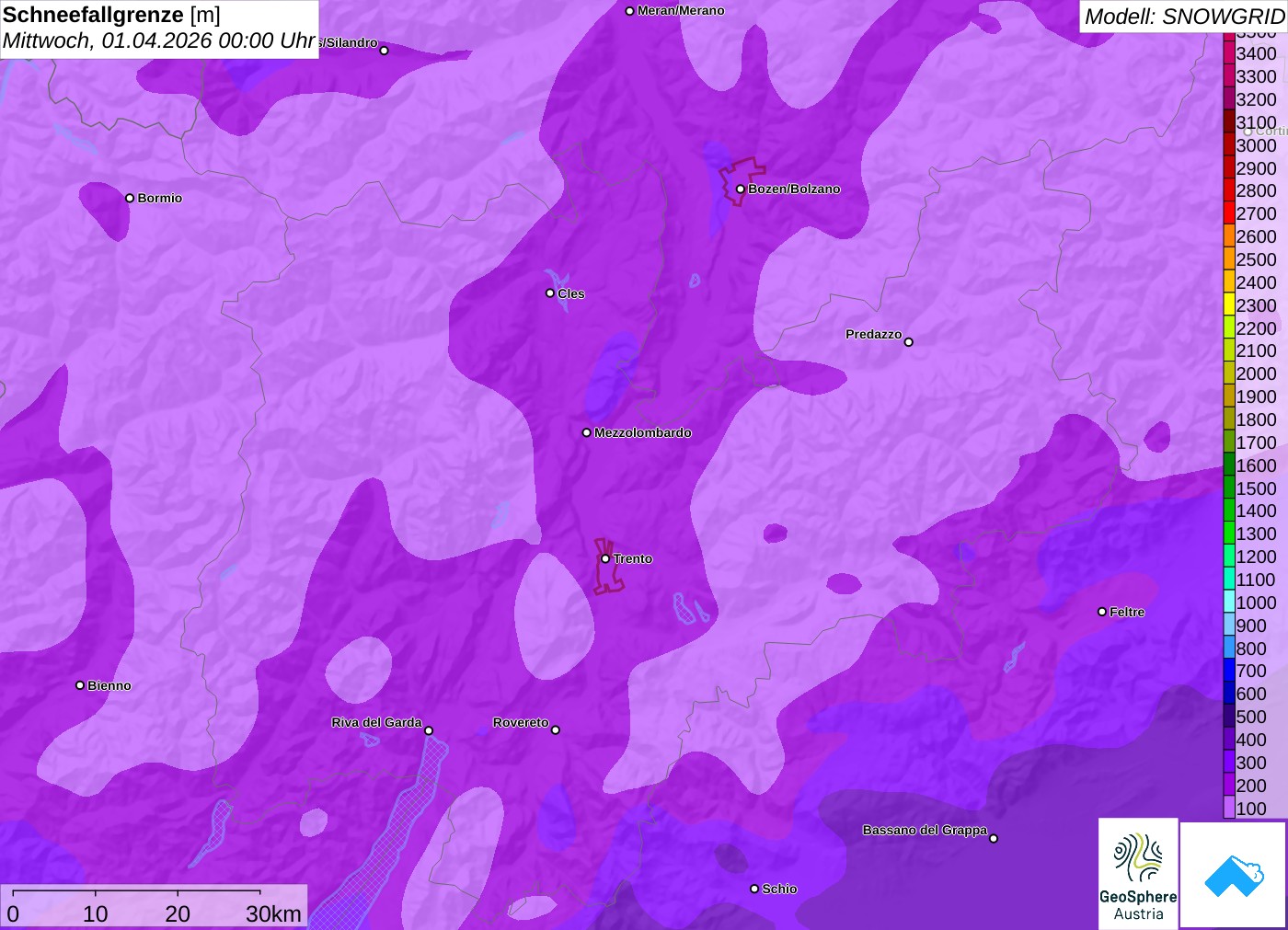Click the legend value 1800
Image resolution: width=1288 pixels, height=930 pixels.
[1256, 419]
